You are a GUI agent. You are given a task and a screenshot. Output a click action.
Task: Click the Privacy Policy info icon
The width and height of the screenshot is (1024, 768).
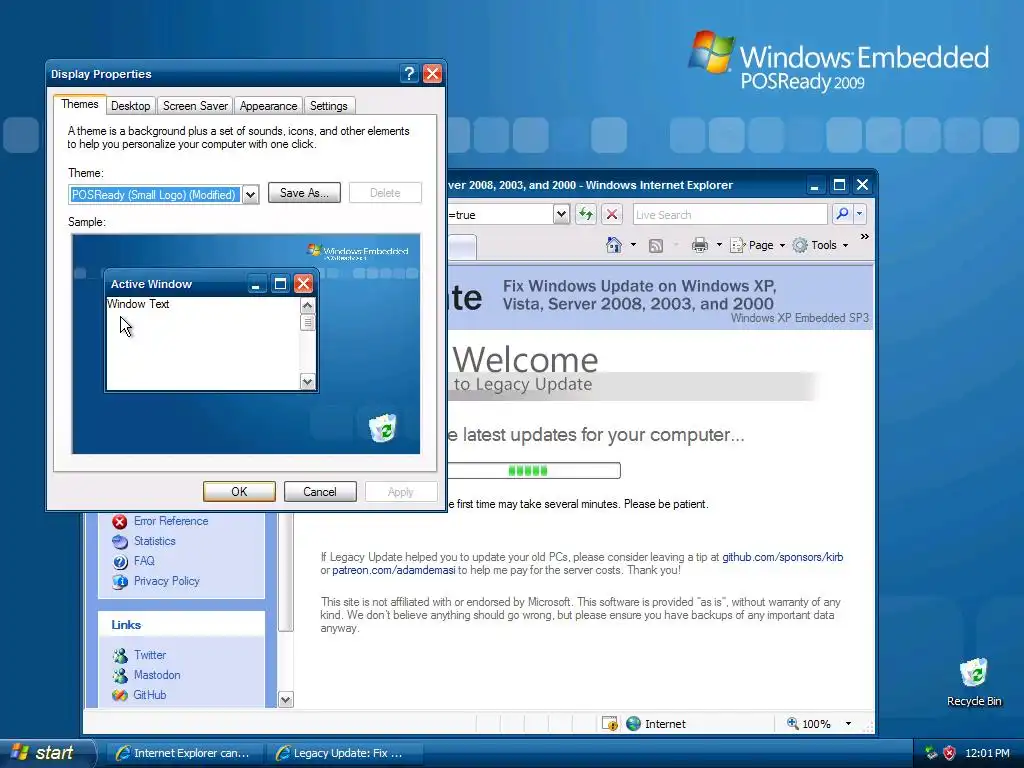click(x=120, y=581)
